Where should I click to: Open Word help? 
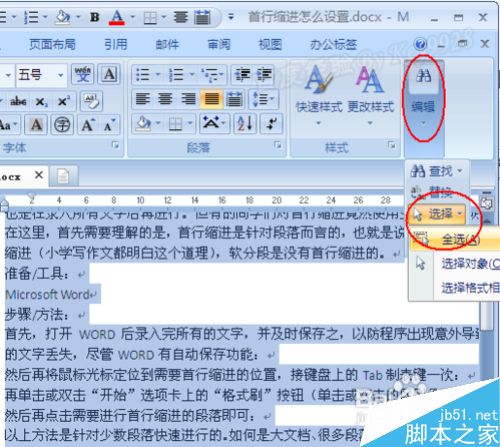[420, 44]
